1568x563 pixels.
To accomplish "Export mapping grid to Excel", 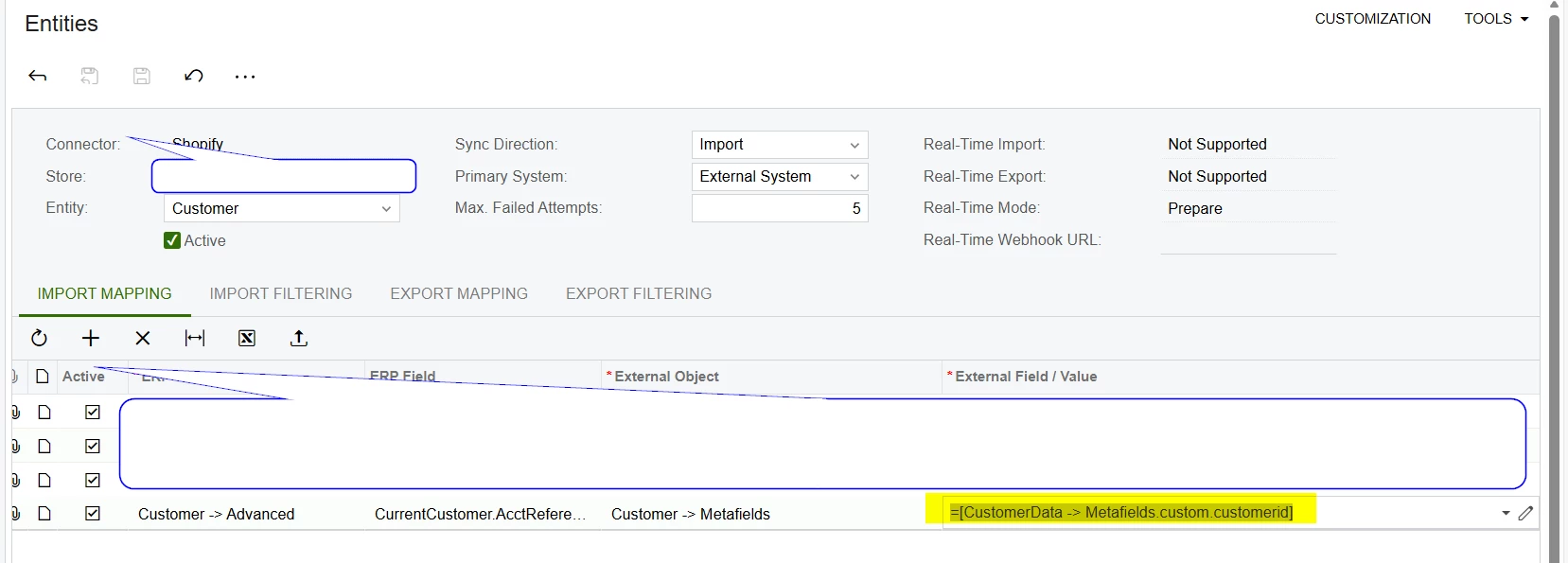I will (247, 338).
